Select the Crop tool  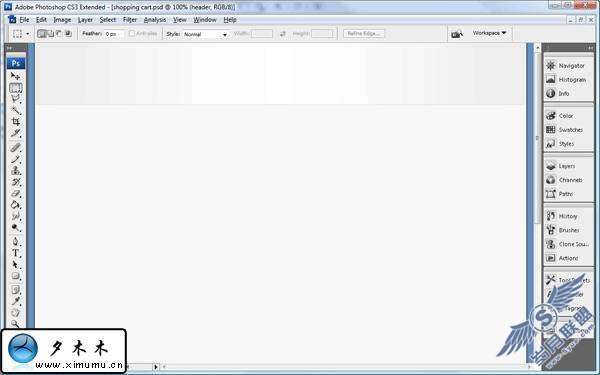[x=15, y=122]
